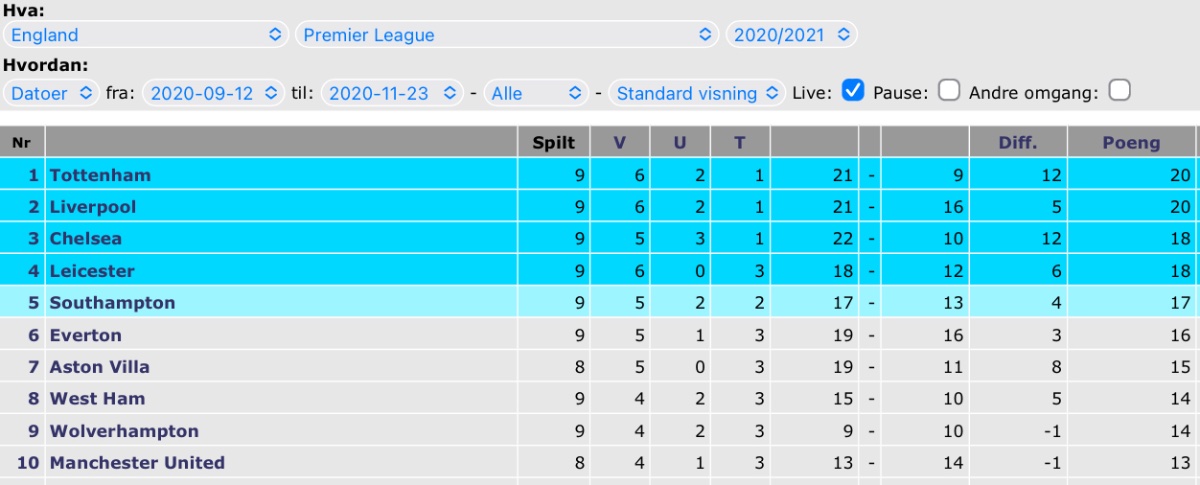1200x485 pixels.
Task: Change the 2020/2021 season selector
Action: click(791, 35)
